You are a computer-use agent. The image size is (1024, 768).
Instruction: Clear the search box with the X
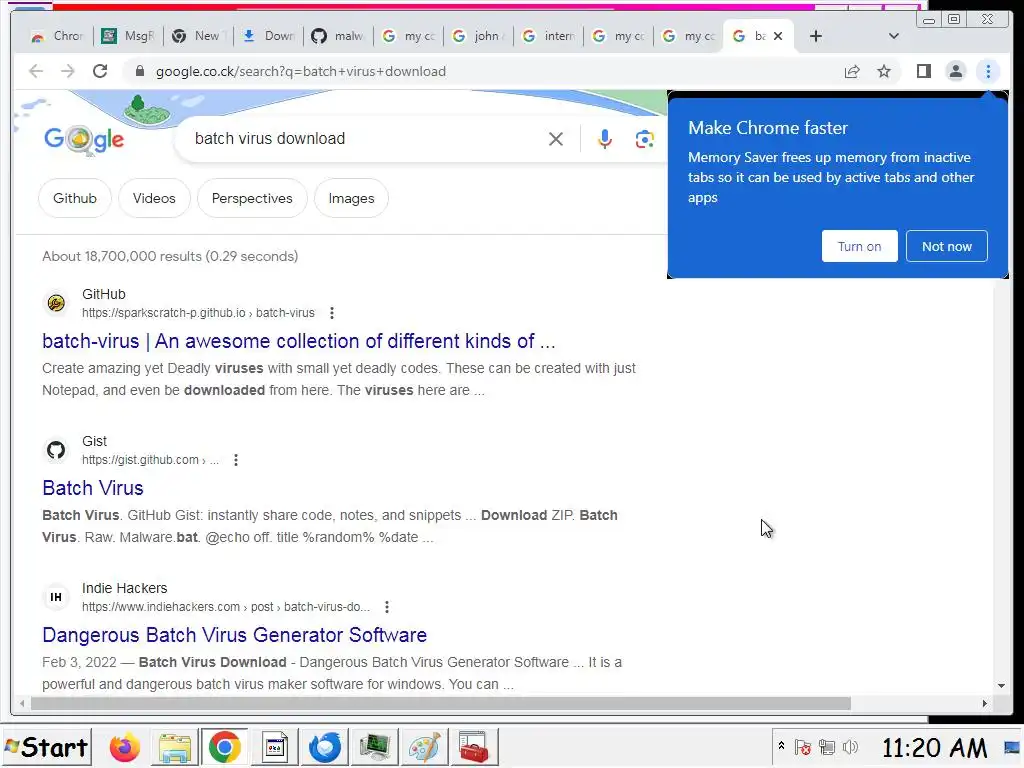tap(556, 139)
